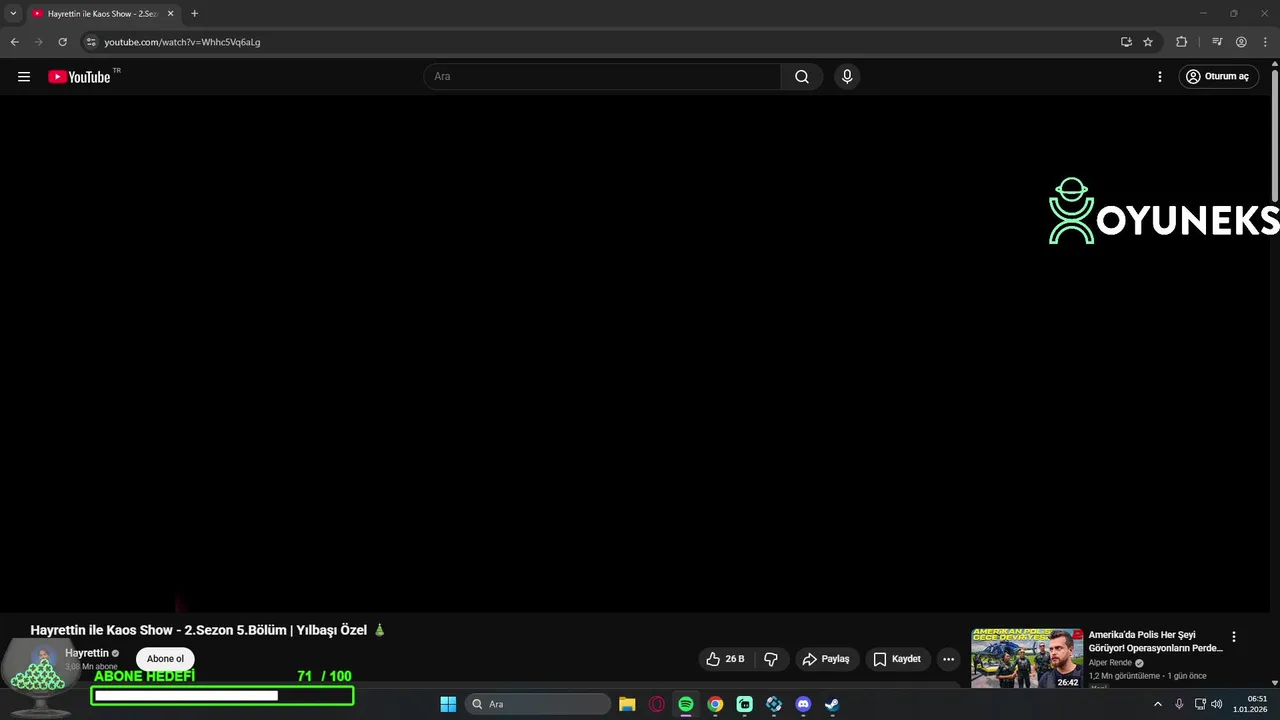Save the video with Kaydet
This screenshot has height=720, width=1280.
897,659
